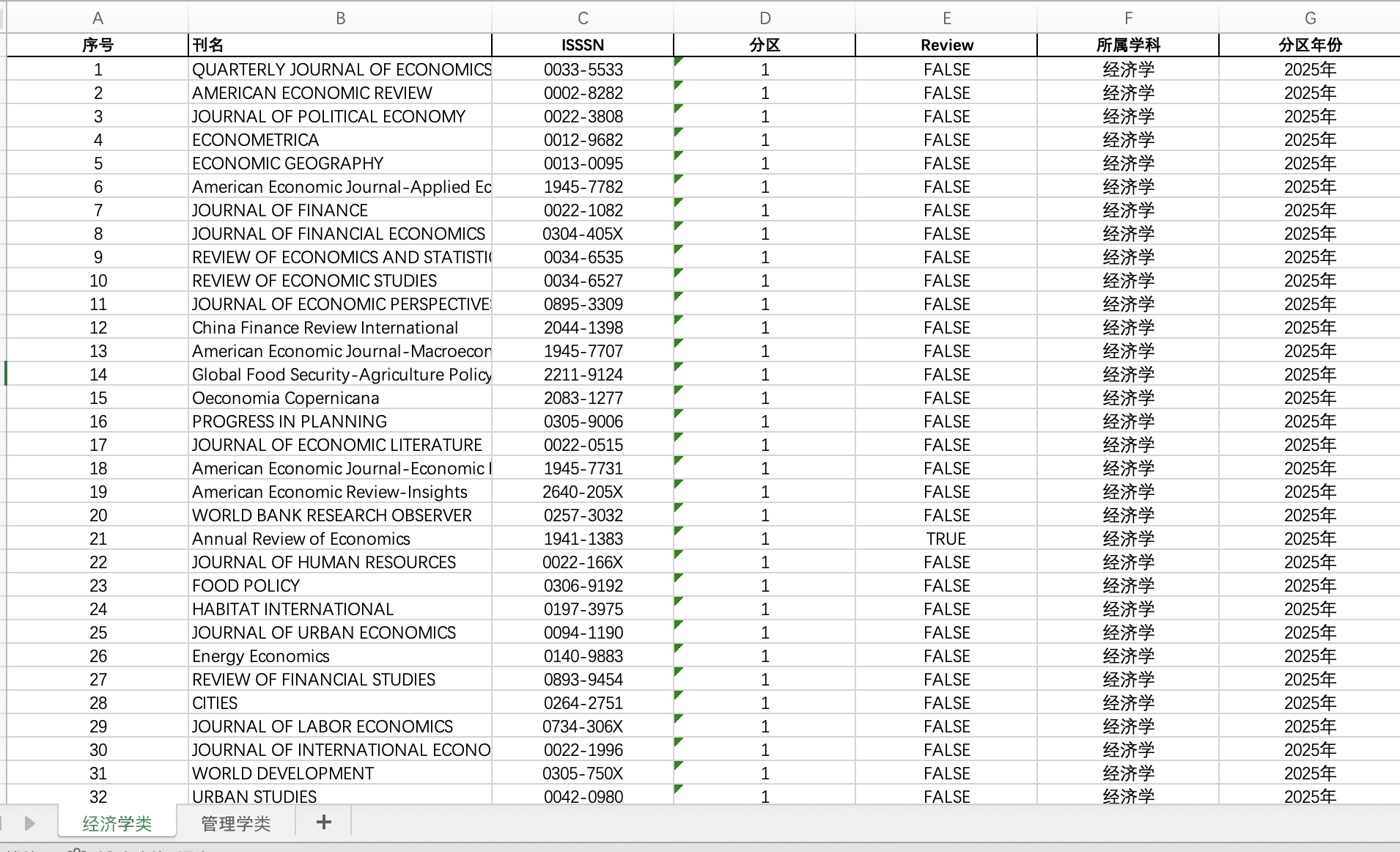Select column C header

[x=583, y=18]
